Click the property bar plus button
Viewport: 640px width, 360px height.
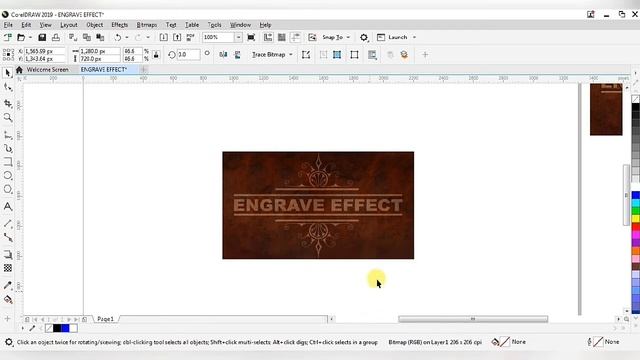(x=425, y=54)
